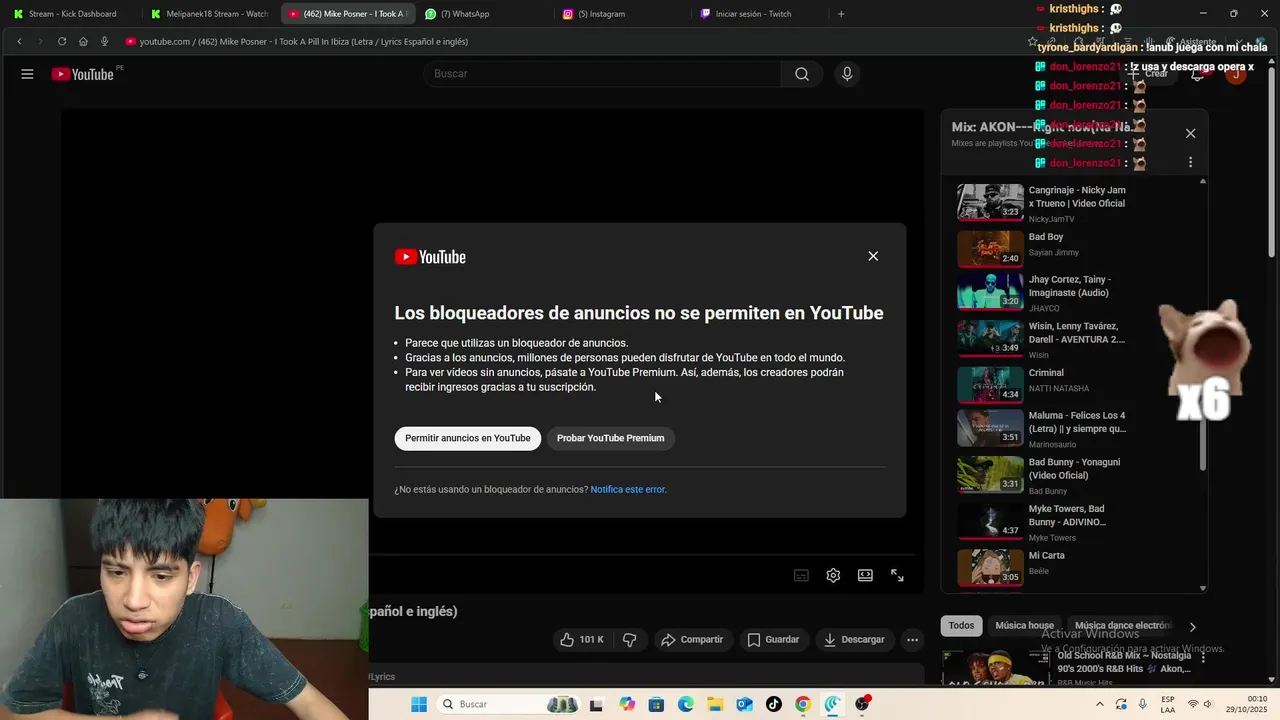Image resolution: width=1280 pixels, height=720 pixels.
Task: Like the video with 101 K
Action: (581, 639)
